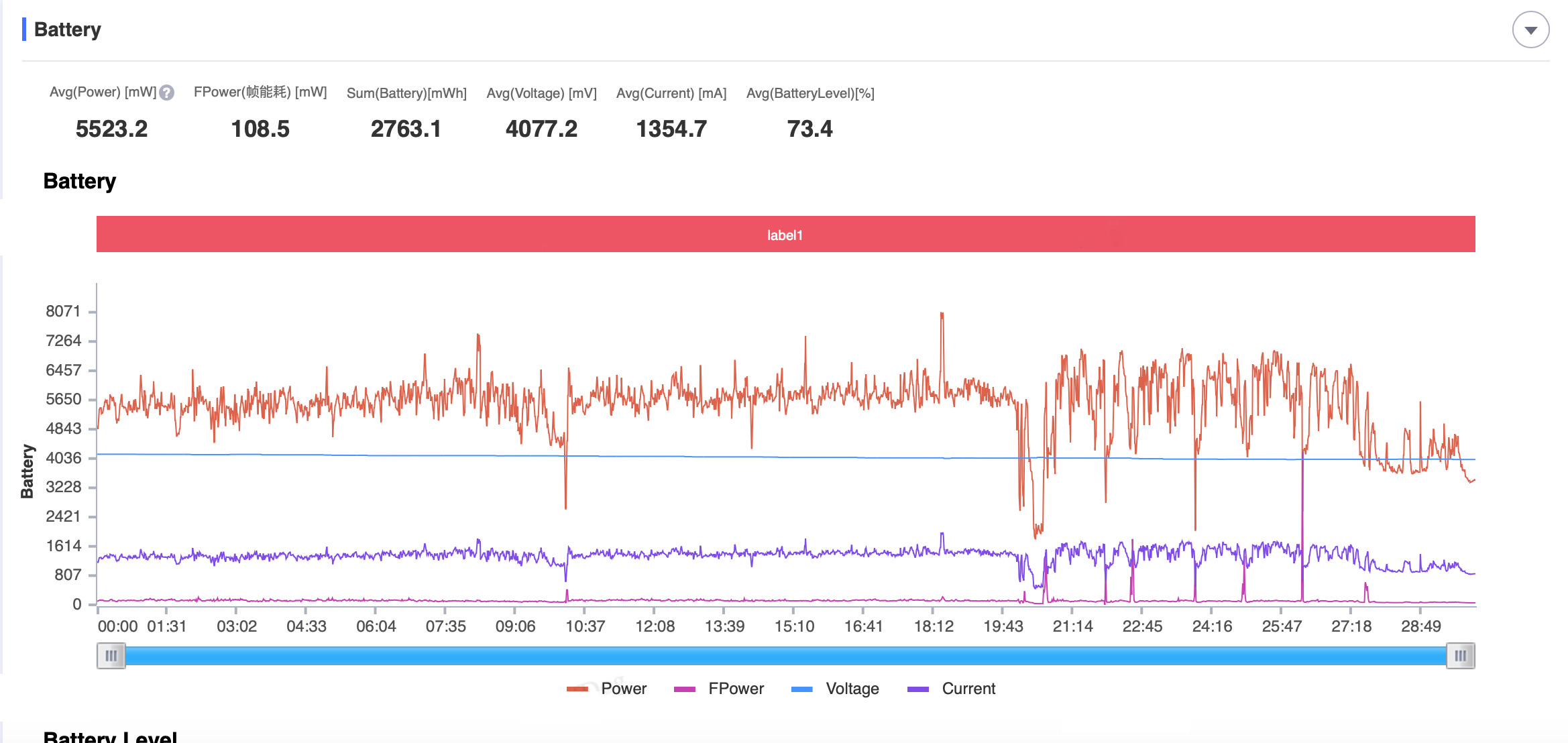Screen dimensions: 1568x743
Task: Click the FPower value 108.5
Action: [260, 129]
